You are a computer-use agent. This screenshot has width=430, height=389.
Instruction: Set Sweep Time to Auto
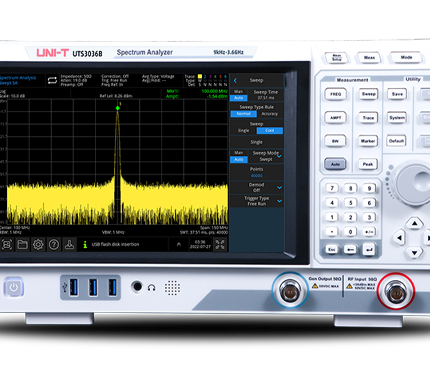pyautogui.click(x=239, y=98)
